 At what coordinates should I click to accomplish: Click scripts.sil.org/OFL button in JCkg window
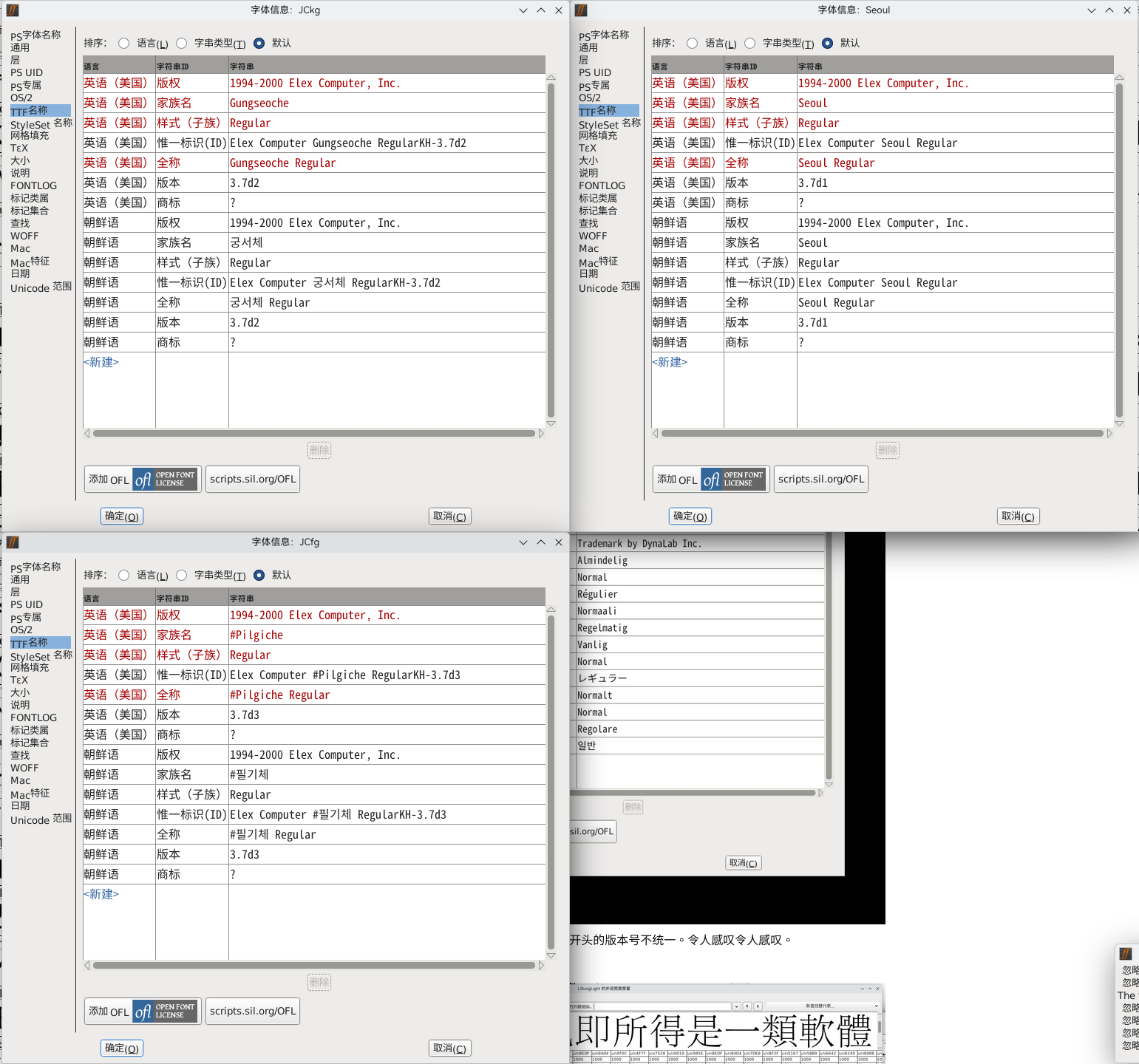253,480
